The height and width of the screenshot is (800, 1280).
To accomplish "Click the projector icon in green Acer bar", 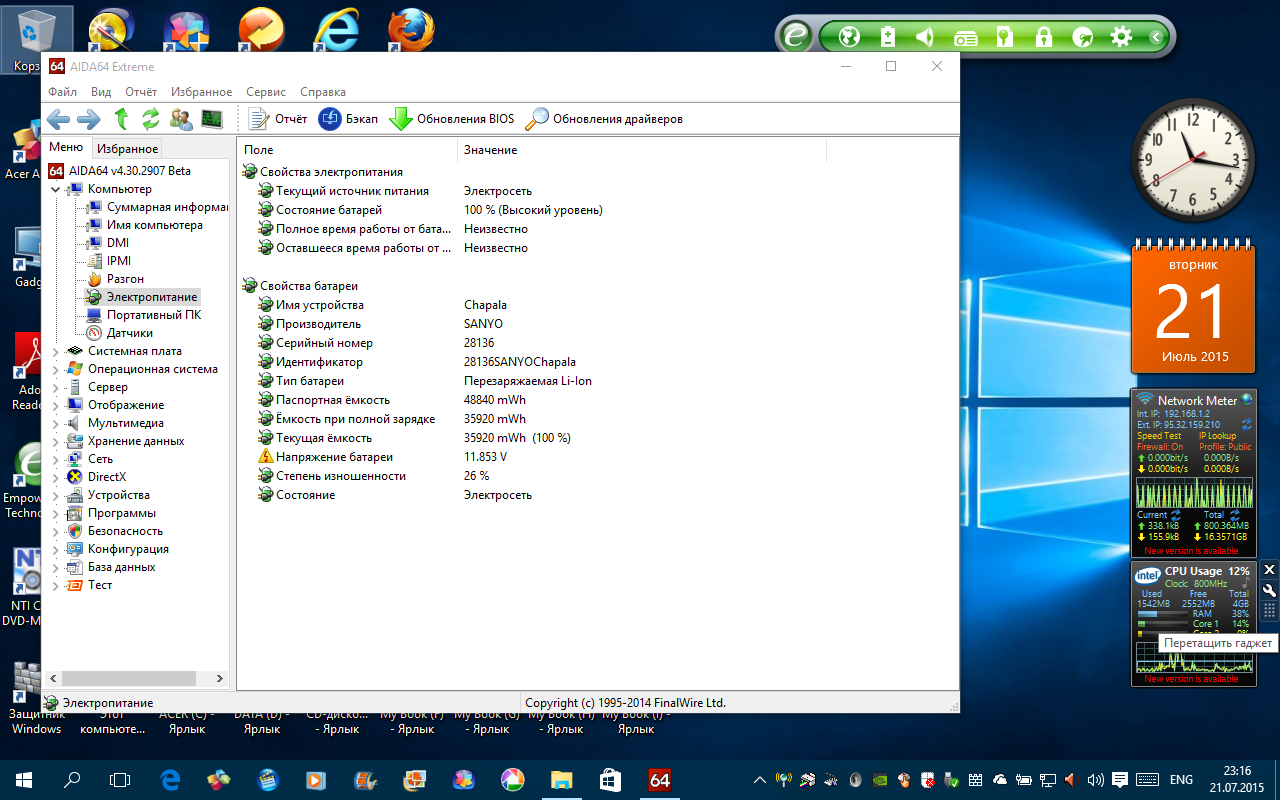I will [966, 38].
